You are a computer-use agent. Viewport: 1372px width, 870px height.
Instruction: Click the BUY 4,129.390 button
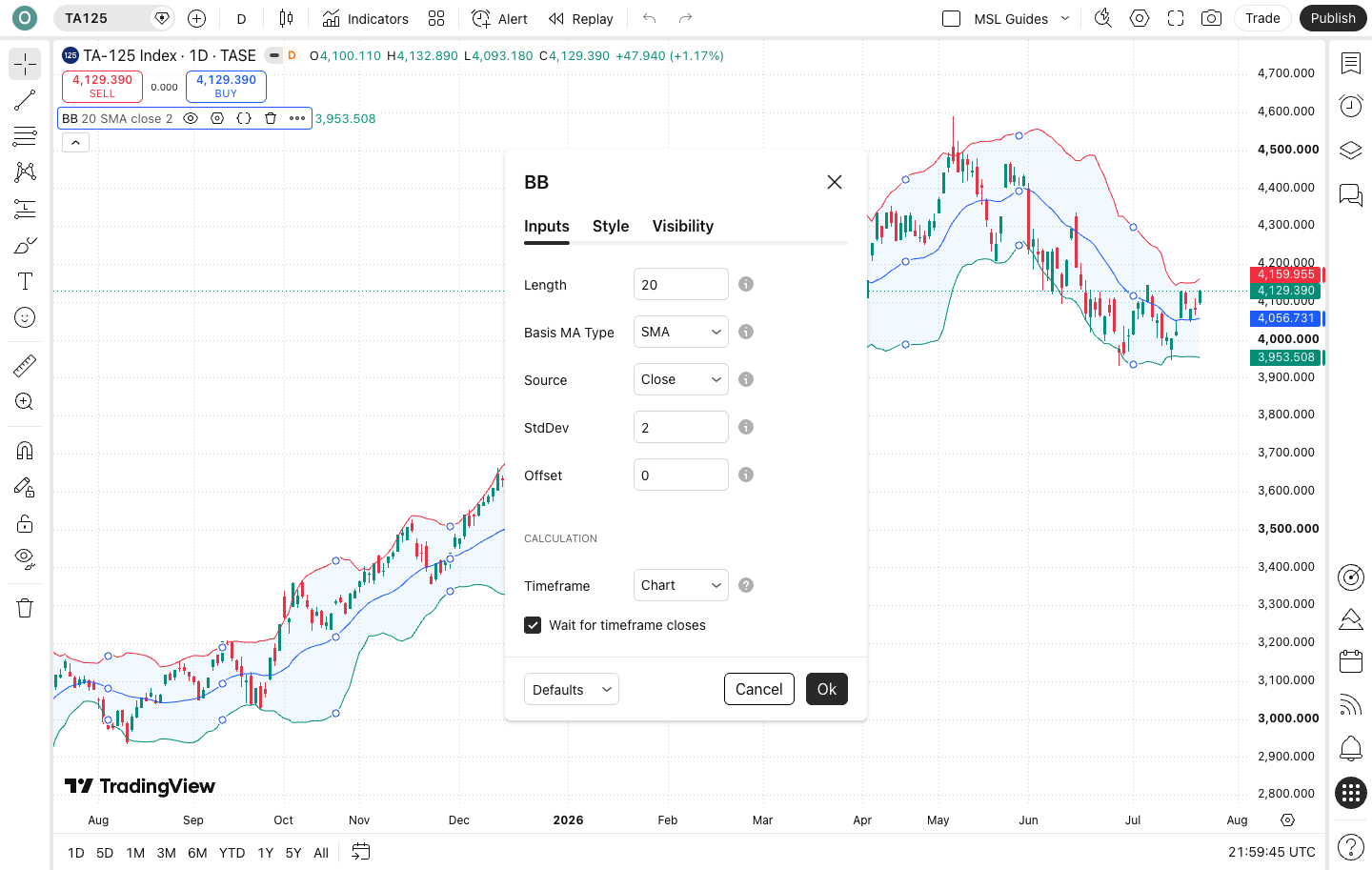point(226,87)
